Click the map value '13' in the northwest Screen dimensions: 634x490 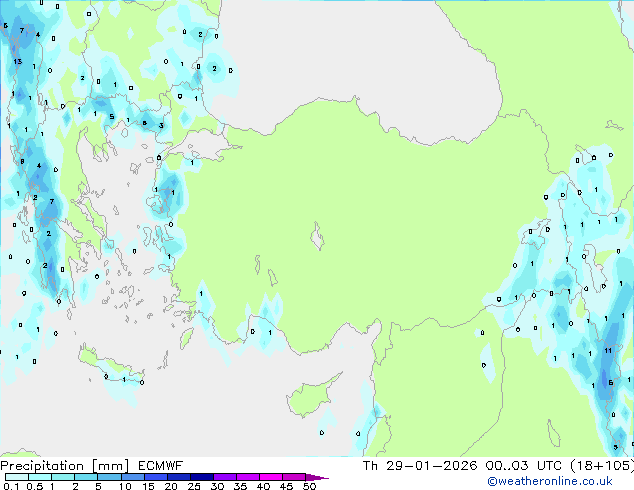pos(17,61)
